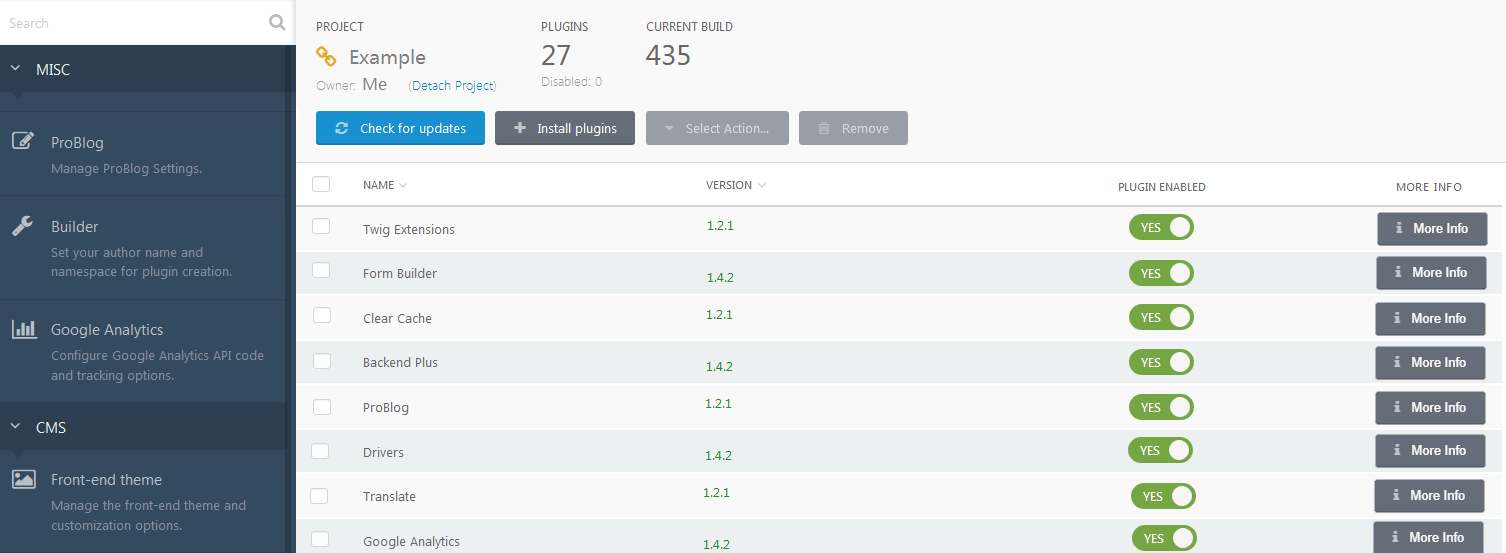Disable the Clear Cache plugin toggle

tap(1161, 317)
